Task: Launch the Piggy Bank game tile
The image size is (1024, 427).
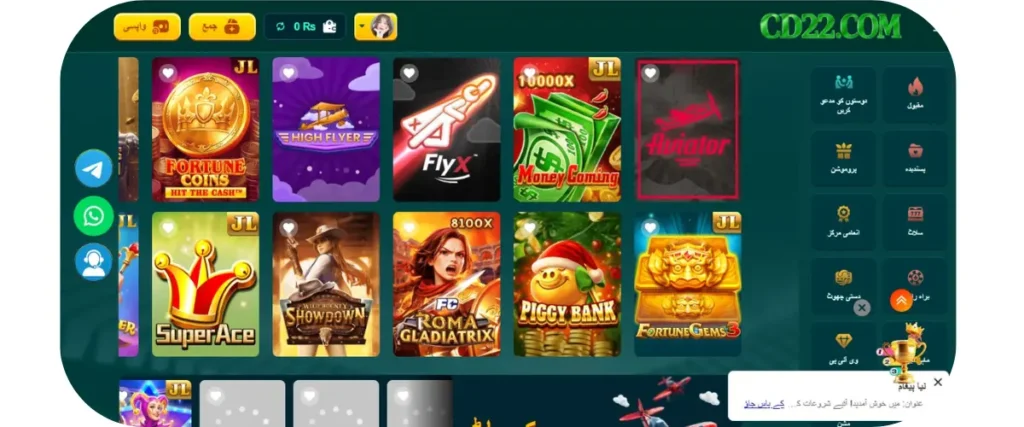Action: point(567,284)
